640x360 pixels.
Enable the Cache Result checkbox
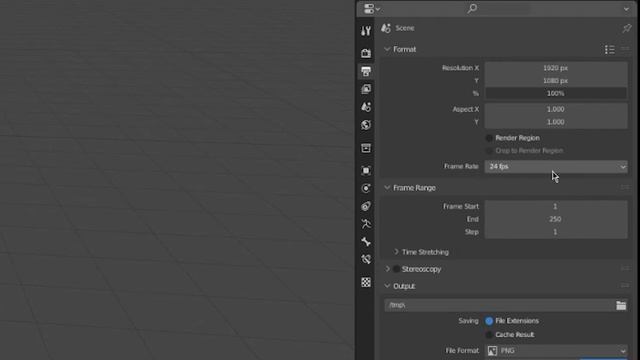point(489,335)
